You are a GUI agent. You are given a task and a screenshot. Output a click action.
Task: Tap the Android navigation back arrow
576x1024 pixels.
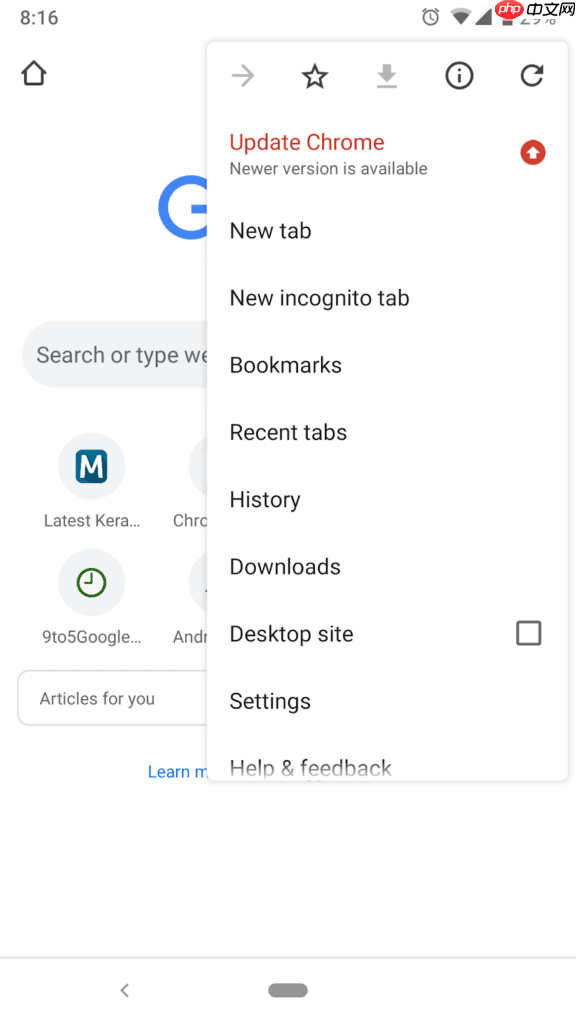[124, 990]
